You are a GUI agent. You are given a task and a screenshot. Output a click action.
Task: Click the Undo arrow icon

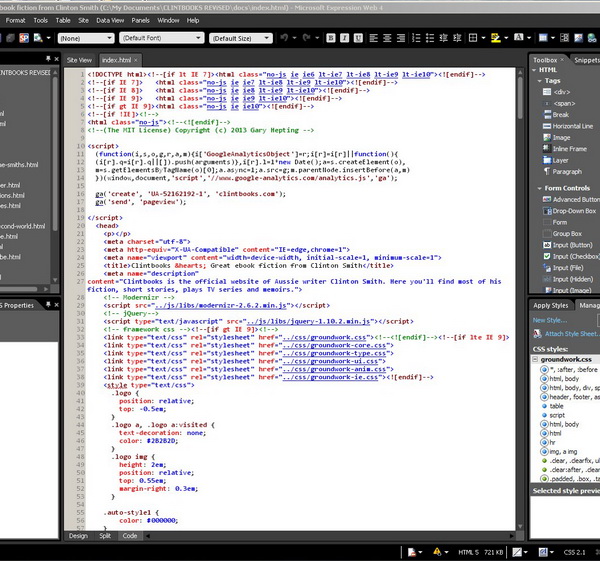pos(284,38)
